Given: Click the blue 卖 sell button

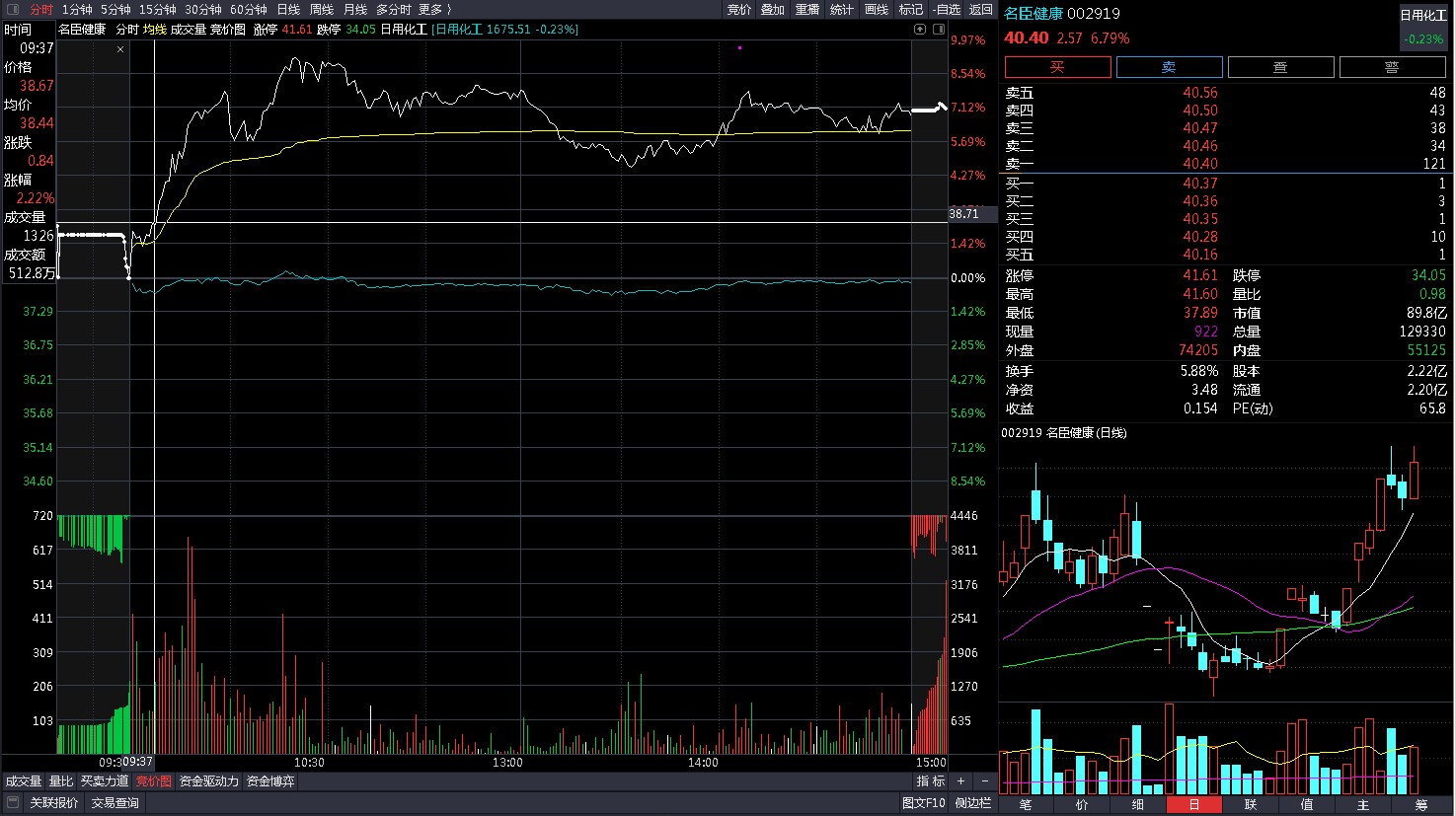Looking at the screenshot, I should (1169, 67).
